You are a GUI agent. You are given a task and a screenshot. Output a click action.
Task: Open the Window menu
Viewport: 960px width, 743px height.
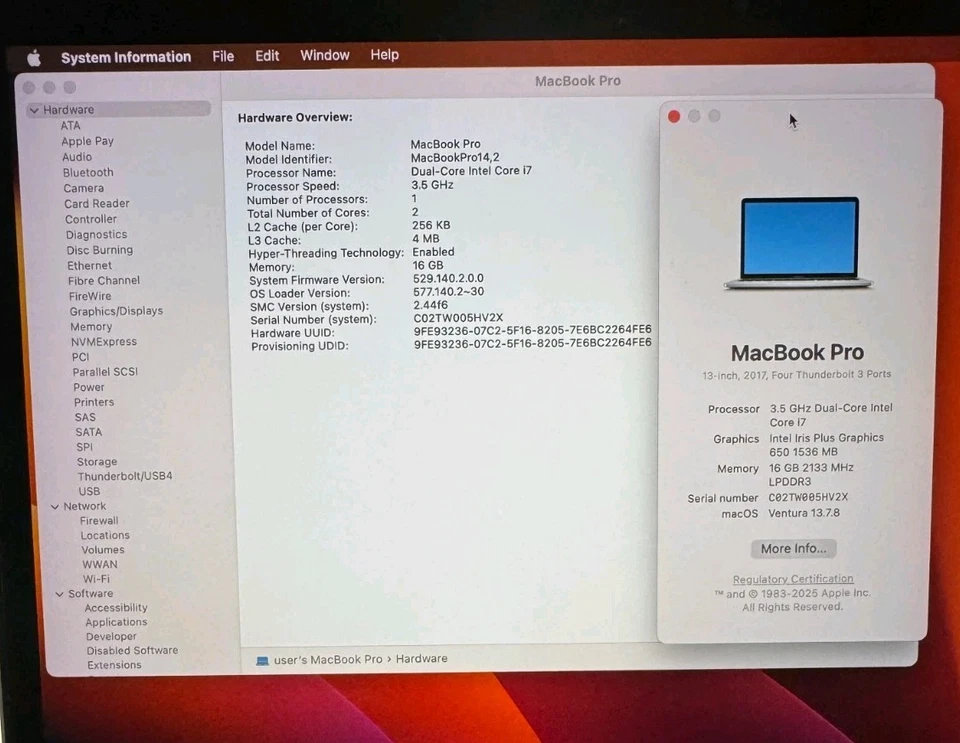(324, 55)
